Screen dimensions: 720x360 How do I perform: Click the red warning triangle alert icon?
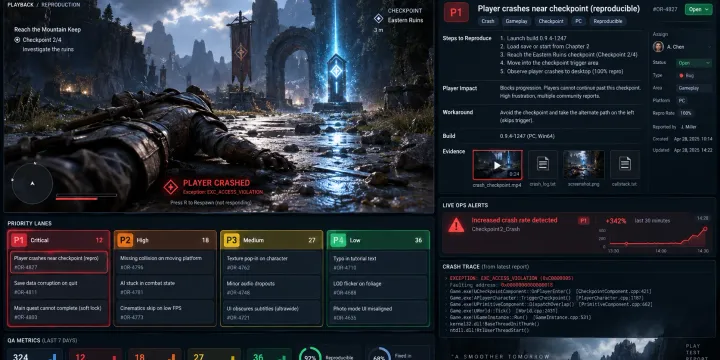(x=456, y=225)
